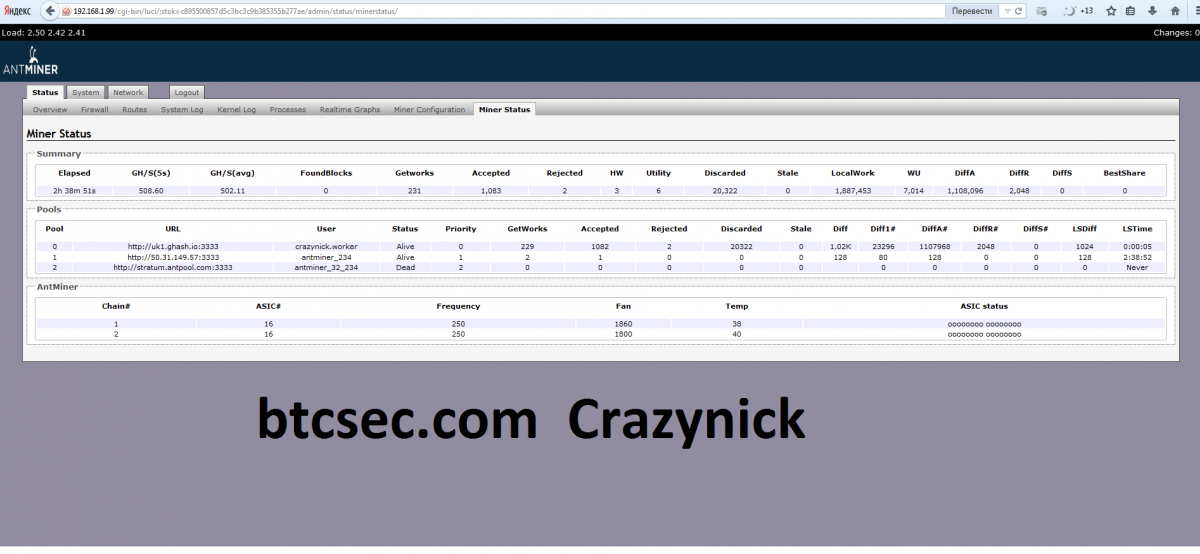Click the Accepted value 1,083 in Summary
Viewport: 1200px width, 554px height.
point(490,190)
